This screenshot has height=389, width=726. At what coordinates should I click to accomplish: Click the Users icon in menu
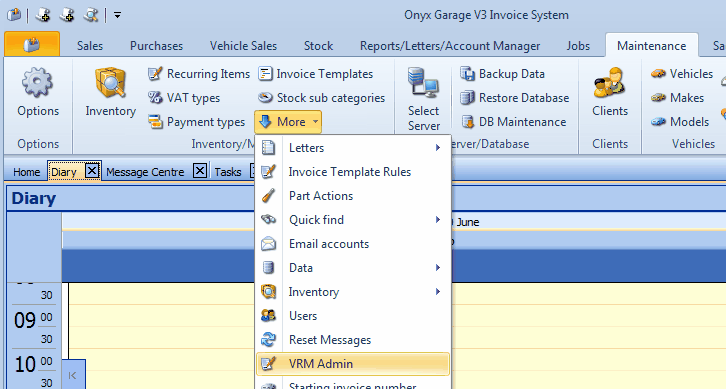269,316
